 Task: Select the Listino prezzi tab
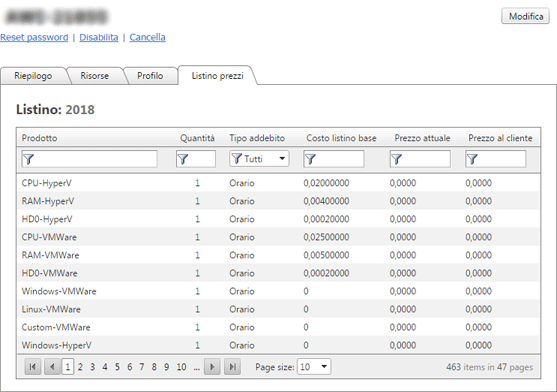pyautogui.click(x=217, y=76)
